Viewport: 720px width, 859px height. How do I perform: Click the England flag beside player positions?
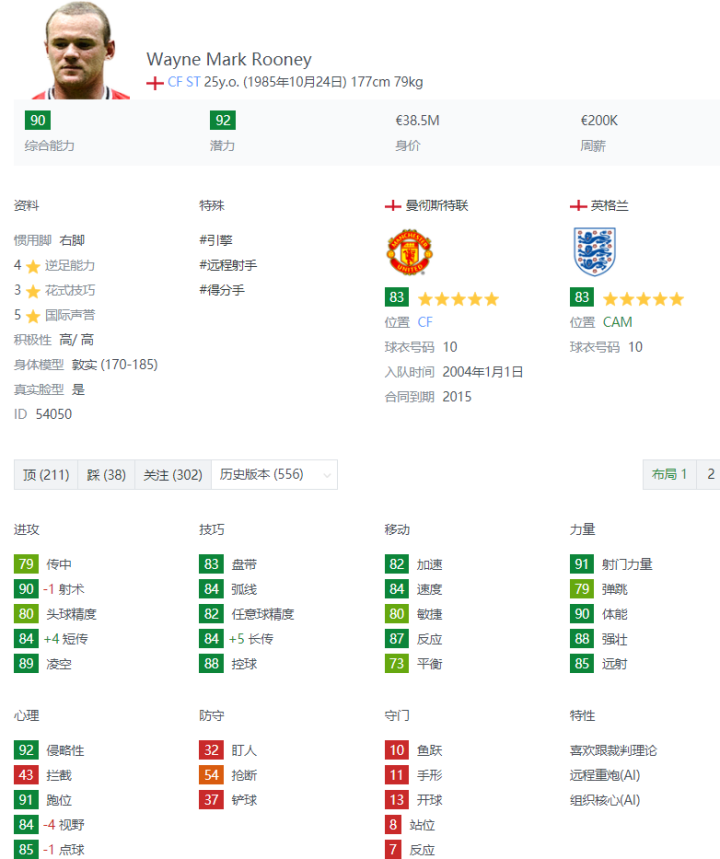[x=155, y=83]
